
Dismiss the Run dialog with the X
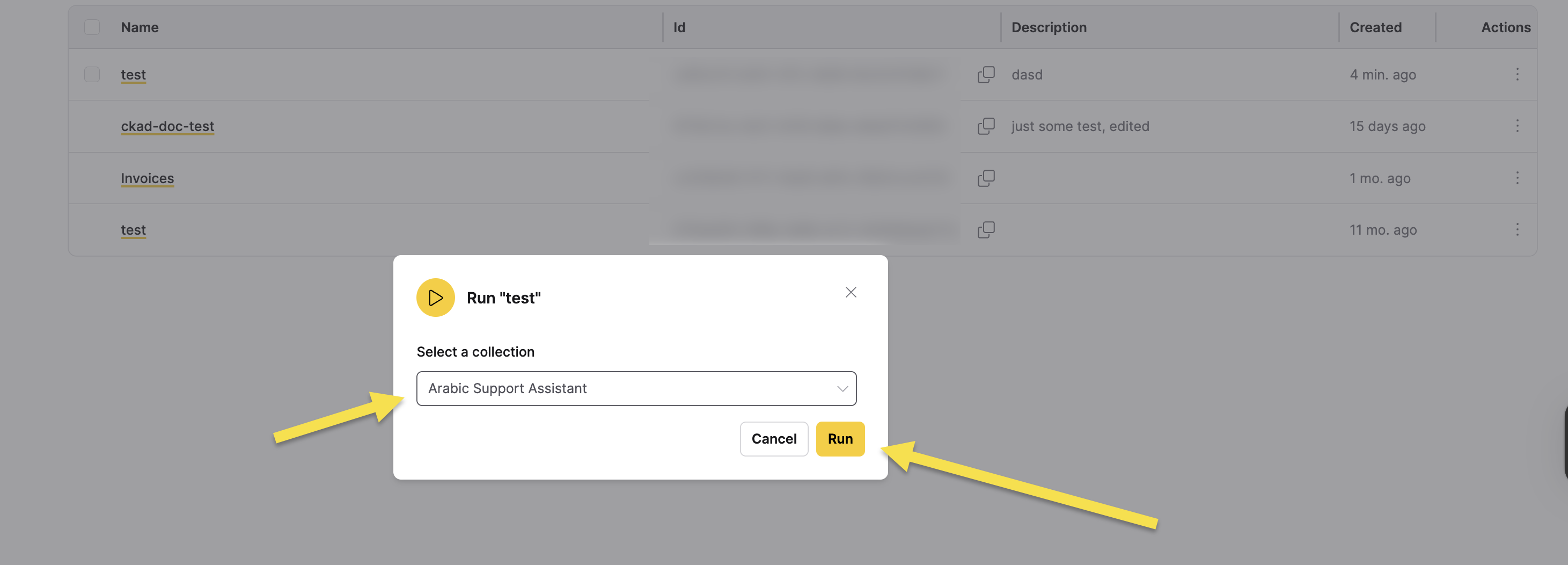851,292
